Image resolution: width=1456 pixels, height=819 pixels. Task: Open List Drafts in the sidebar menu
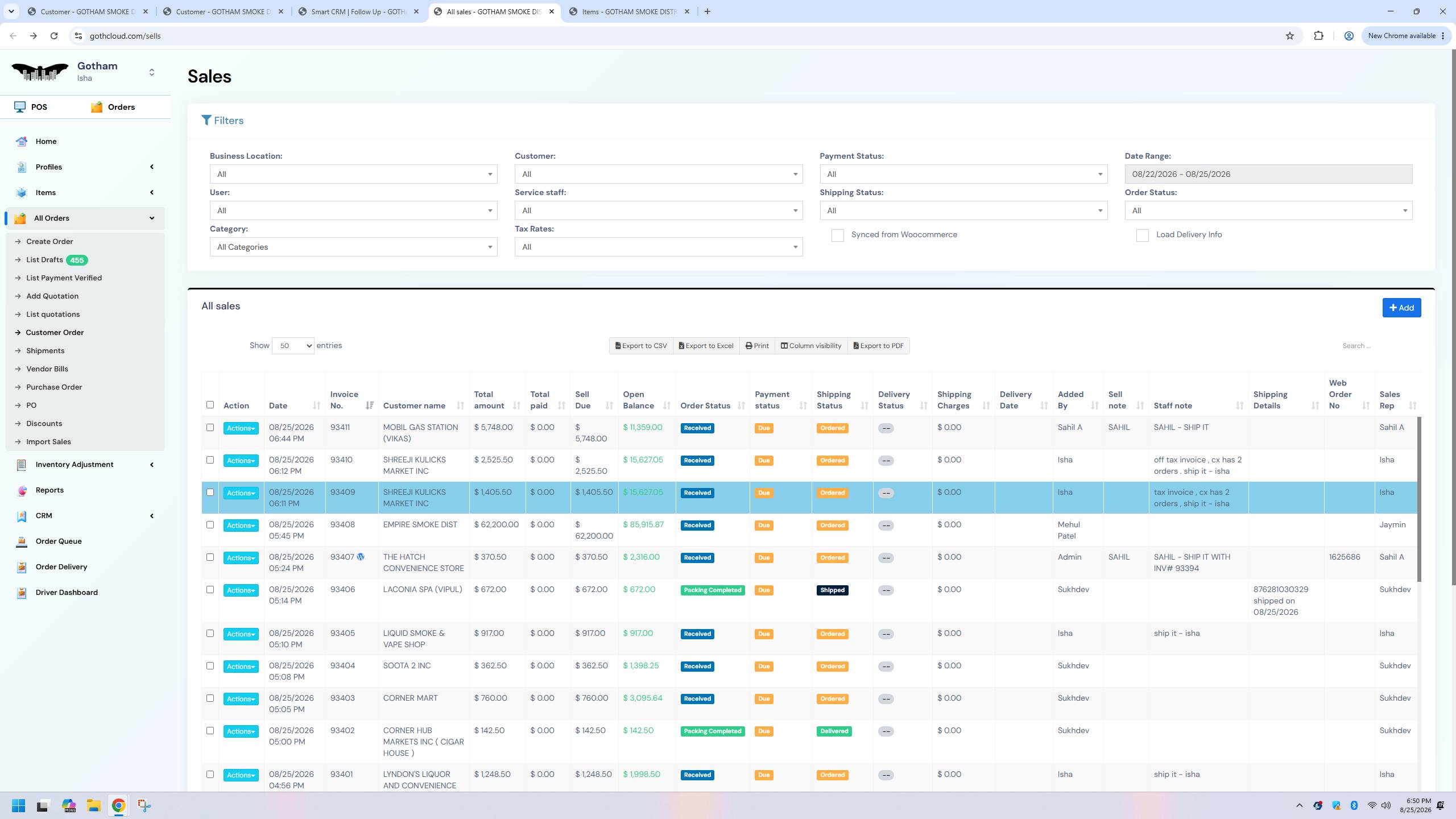click(x=44, y=260)
